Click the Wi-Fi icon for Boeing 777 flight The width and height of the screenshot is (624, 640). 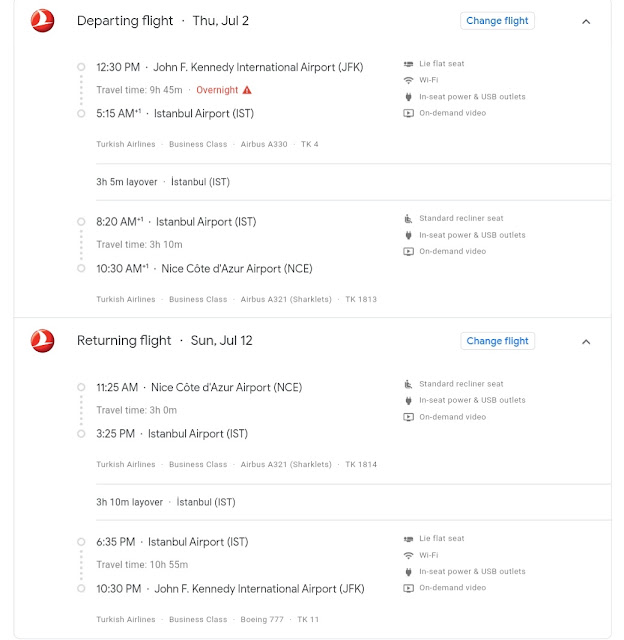(408, 555)
